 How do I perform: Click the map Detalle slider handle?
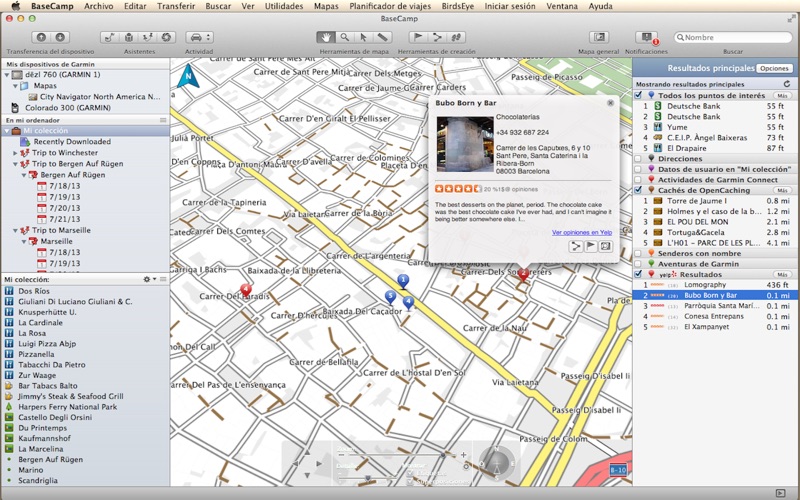pyautogui.click(x=368, y=478)
